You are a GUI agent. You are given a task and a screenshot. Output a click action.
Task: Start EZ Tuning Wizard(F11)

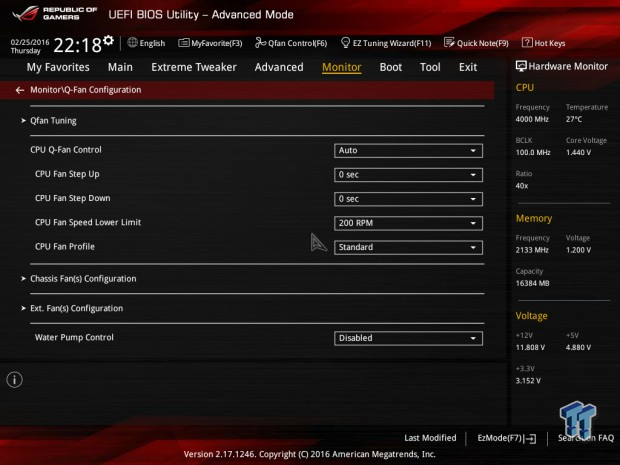click(386, 43)
